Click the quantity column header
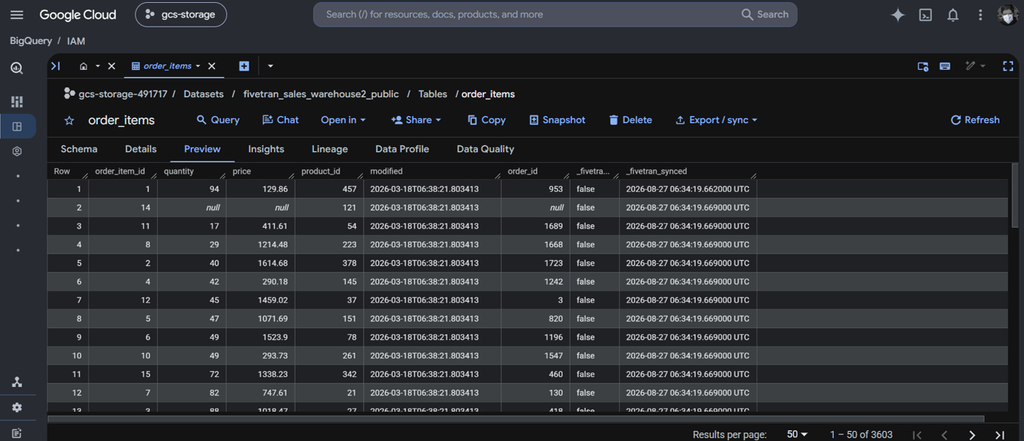Screen dimensions: 1024x441 [192, 171]
